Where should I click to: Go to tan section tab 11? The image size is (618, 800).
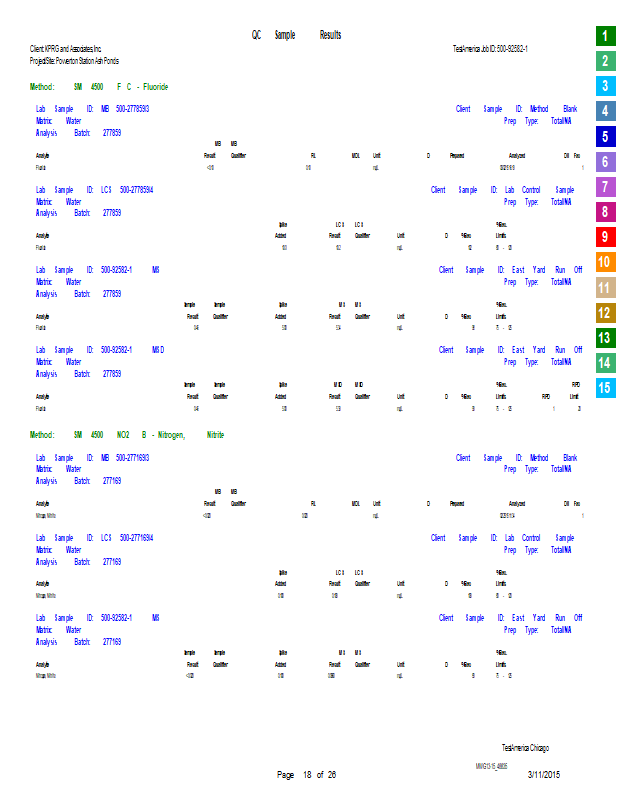pos(605,288)
